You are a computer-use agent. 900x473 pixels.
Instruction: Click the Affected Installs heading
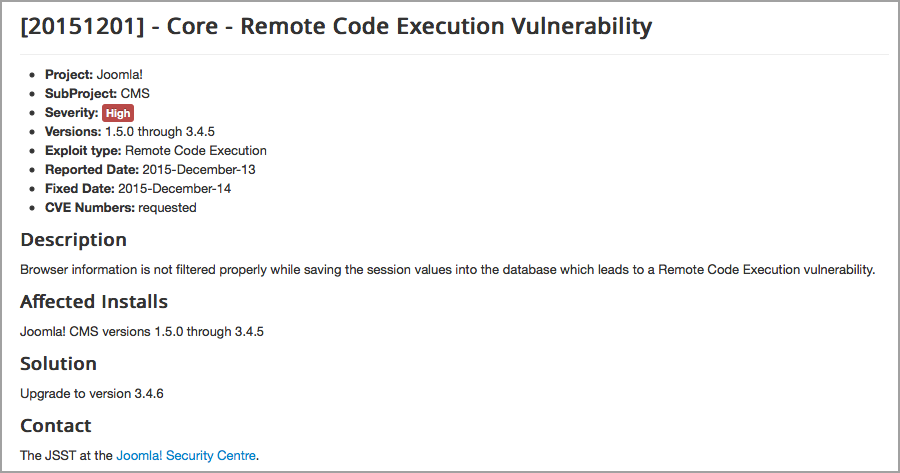coord(94,301)
